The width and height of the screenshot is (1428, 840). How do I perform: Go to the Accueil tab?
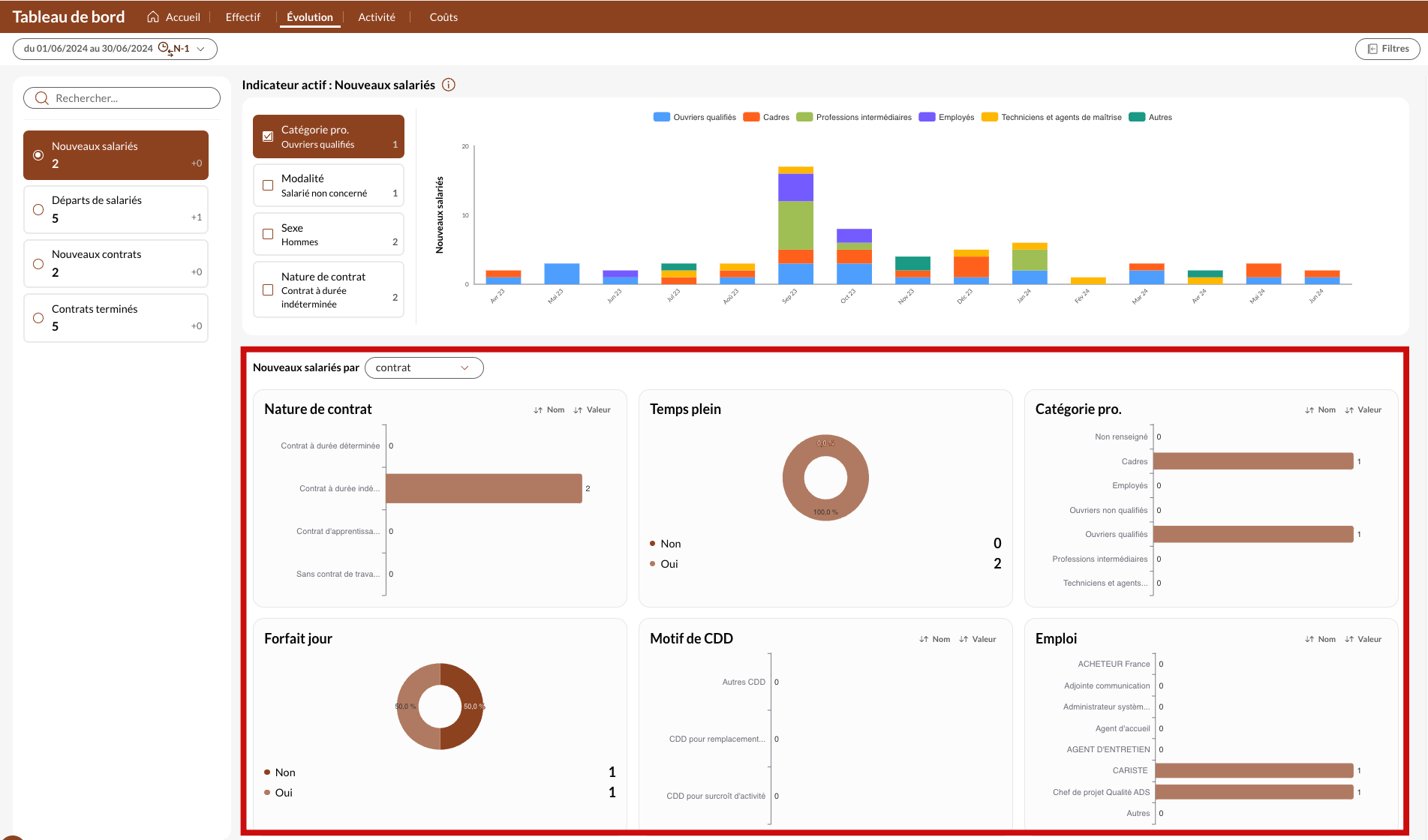174,16
